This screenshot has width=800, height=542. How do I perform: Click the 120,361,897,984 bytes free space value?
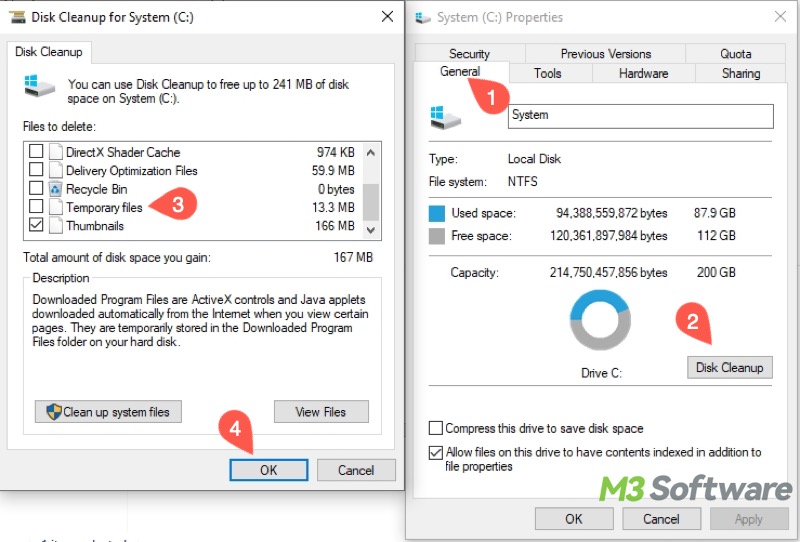click(x=609, y=236)
